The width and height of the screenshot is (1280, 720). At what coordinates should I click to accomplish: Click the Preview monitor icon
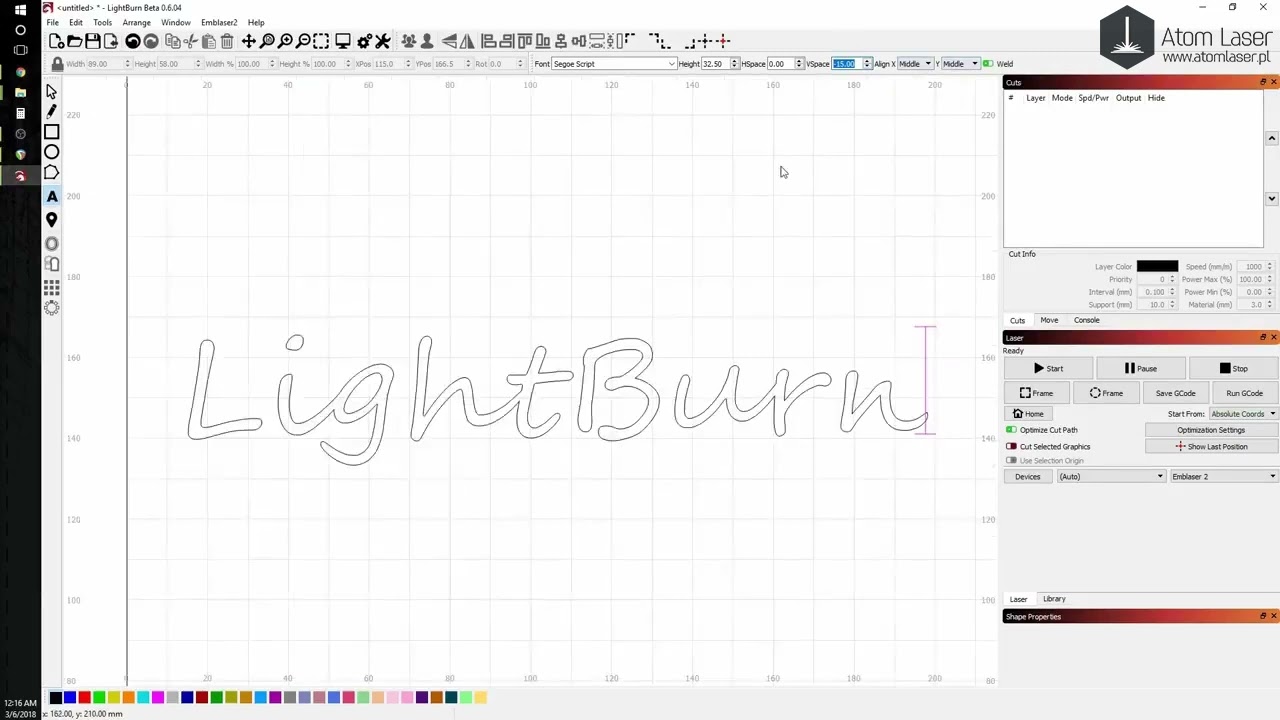[x=342, y=41]
